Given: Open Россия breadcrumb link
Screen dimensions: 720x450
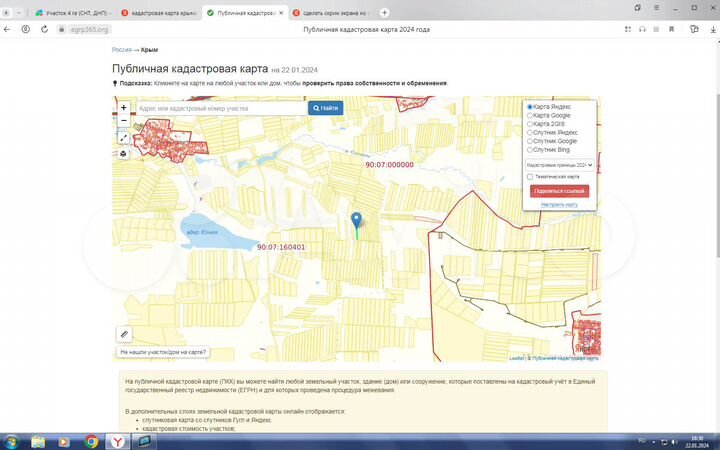Looking at the screenshot, I should pyautogui.click(x=122, y=49).
